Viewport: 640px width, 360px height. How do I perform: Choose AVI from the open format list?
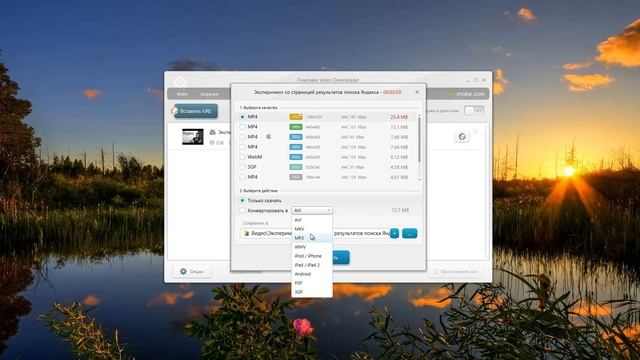point(312,220)
